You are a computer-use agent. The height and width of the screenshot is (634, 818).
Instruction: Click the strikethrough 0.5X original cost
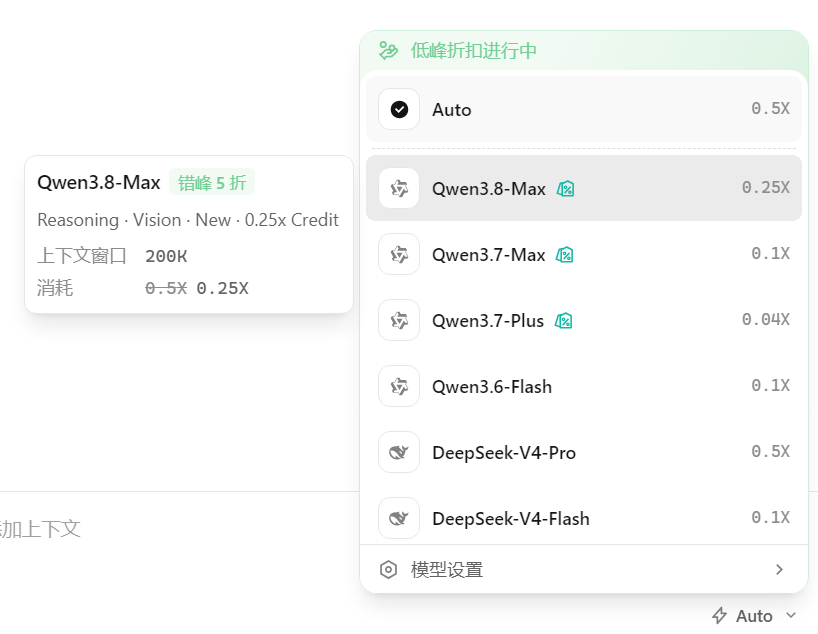pyautogui.click(x=166, y=288)
